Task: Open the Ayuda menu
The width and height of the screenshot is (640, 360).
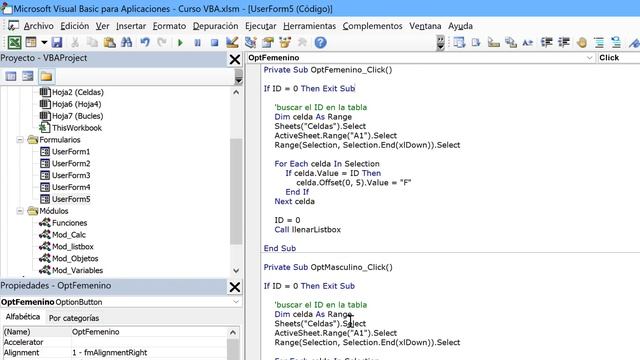Action: pos(460,26)
